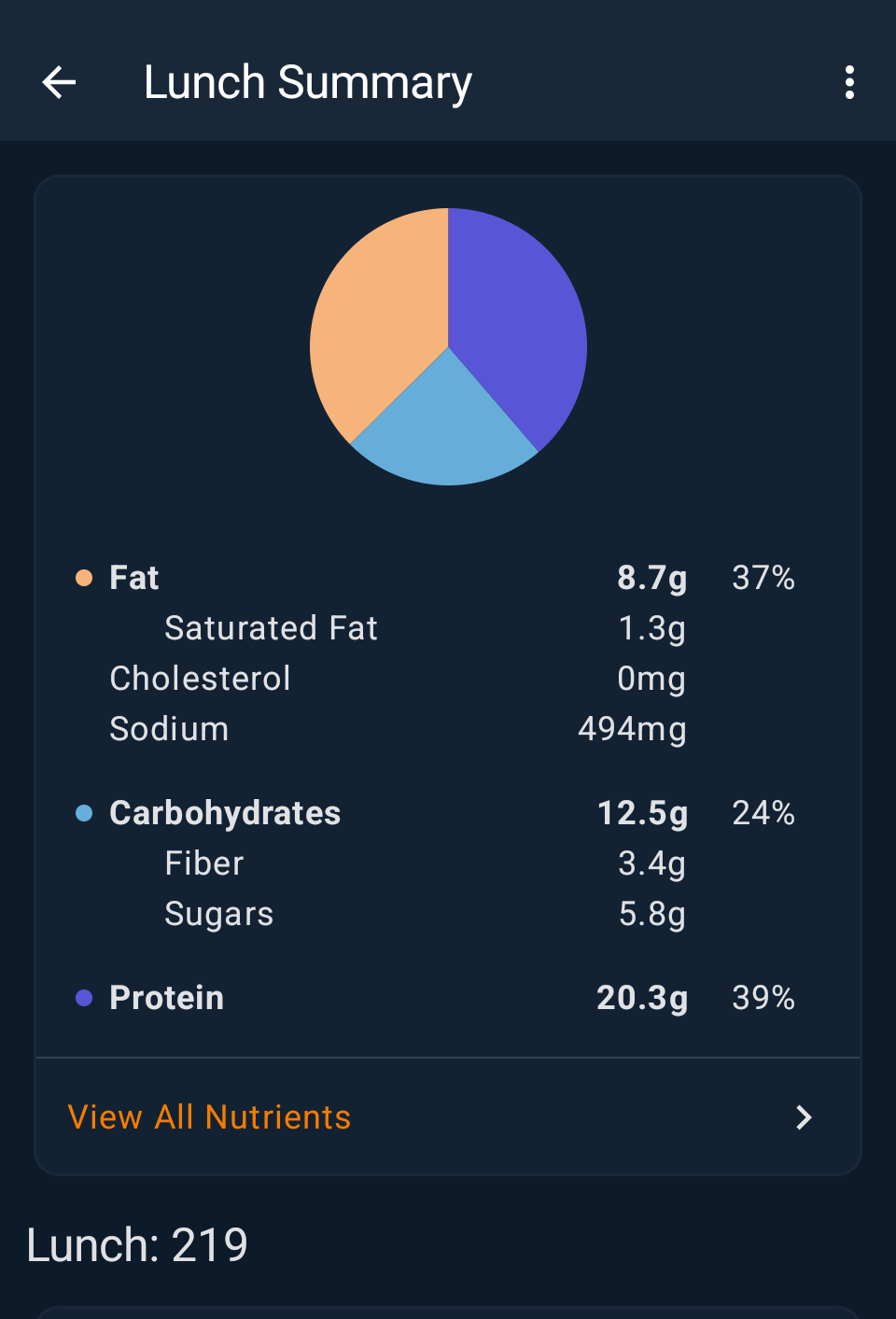Tap the Saturated Fat entry

point(271,628)
